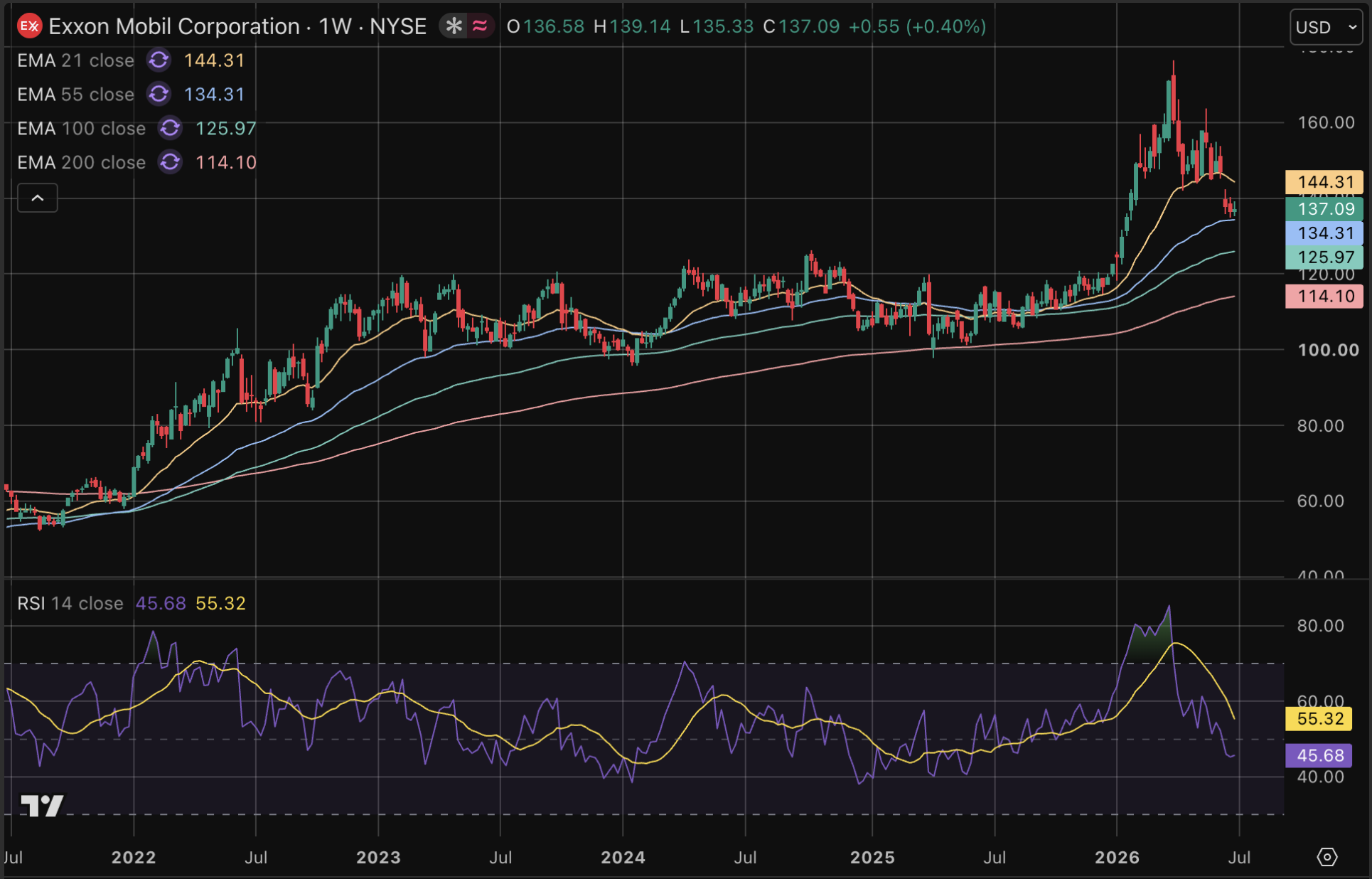Click the open value O 136.58 in header
The width and height of the screenshot is (1372, 879).
coord(545,26)
